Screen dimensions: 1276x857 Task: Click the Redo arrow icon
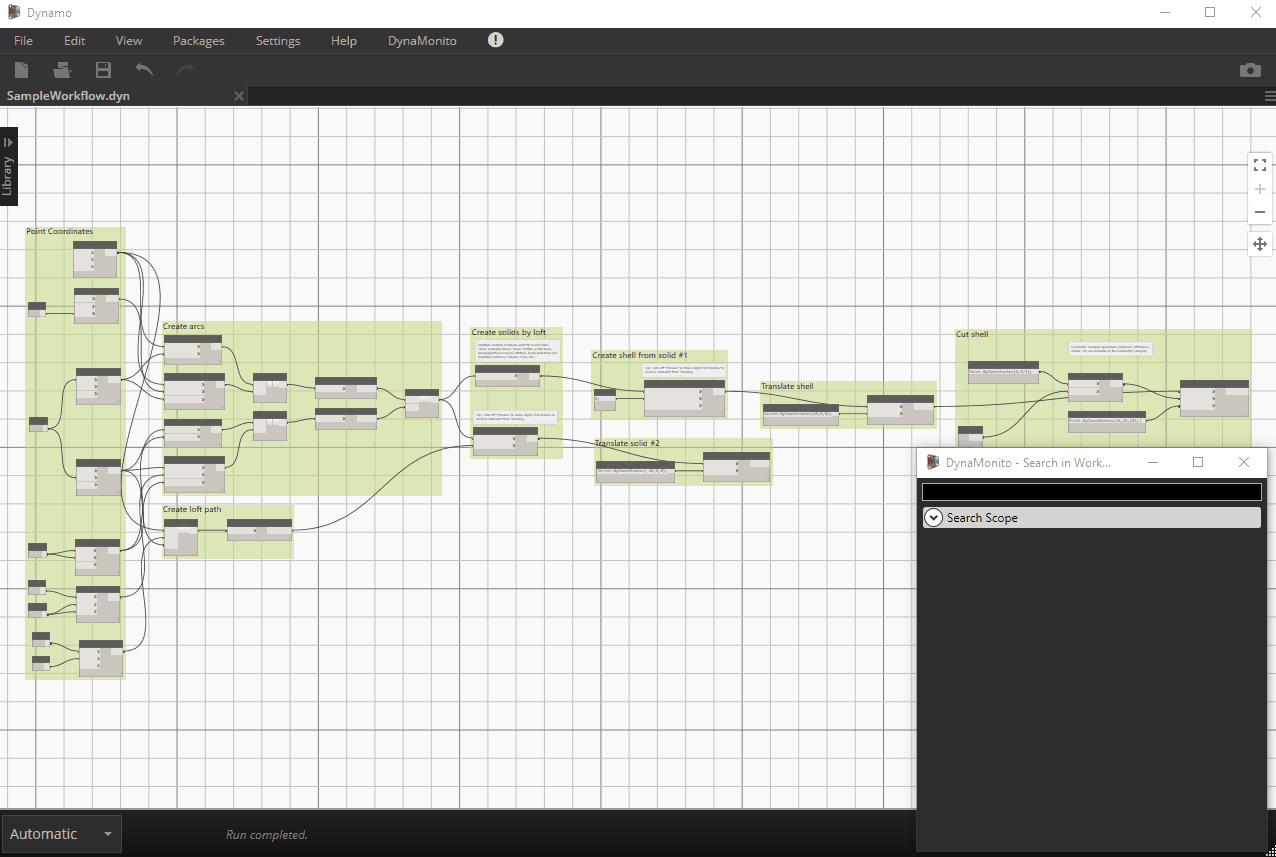pyautogui.click(x=185, y=69)
